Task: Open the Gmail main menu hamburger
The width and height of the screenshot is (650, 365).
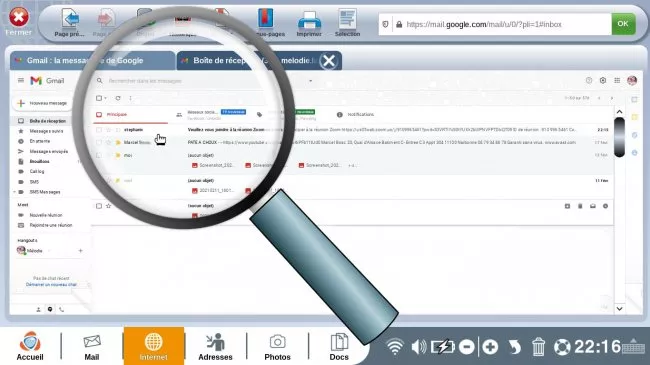Action: click(21, 80)
